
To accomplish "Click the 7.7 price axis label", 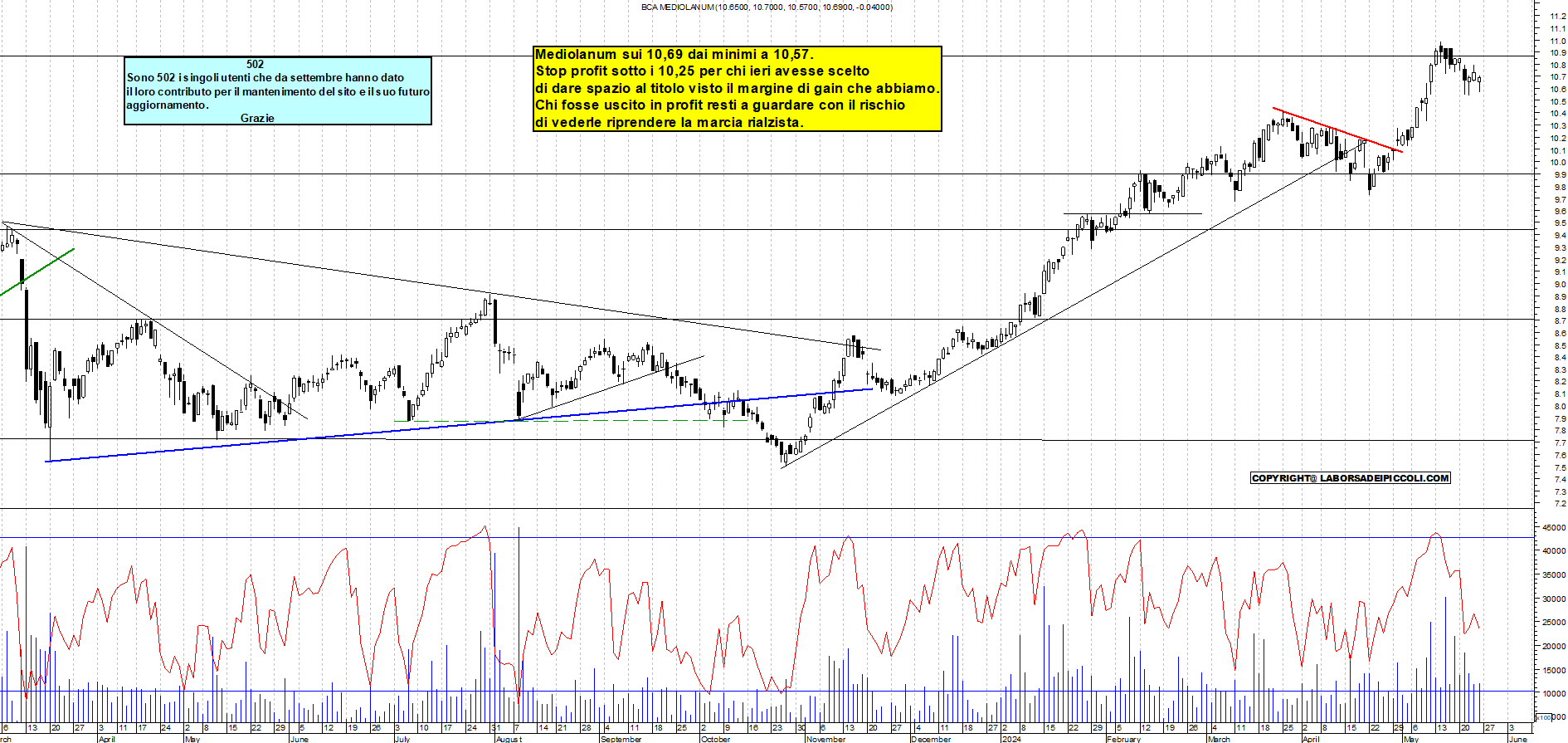I will pos(1560,442).
